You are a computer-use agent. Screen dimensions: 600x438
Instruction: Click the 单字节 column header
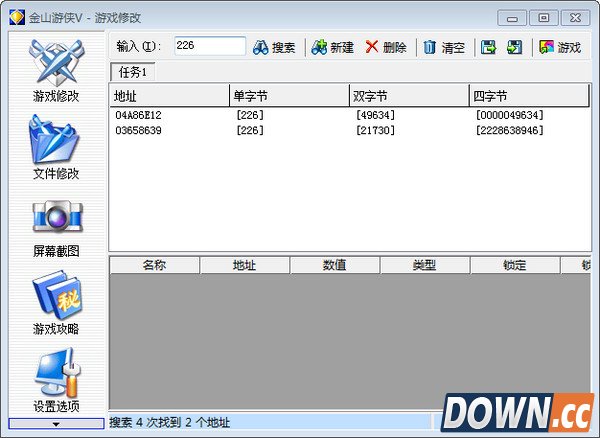click(289, 96)
